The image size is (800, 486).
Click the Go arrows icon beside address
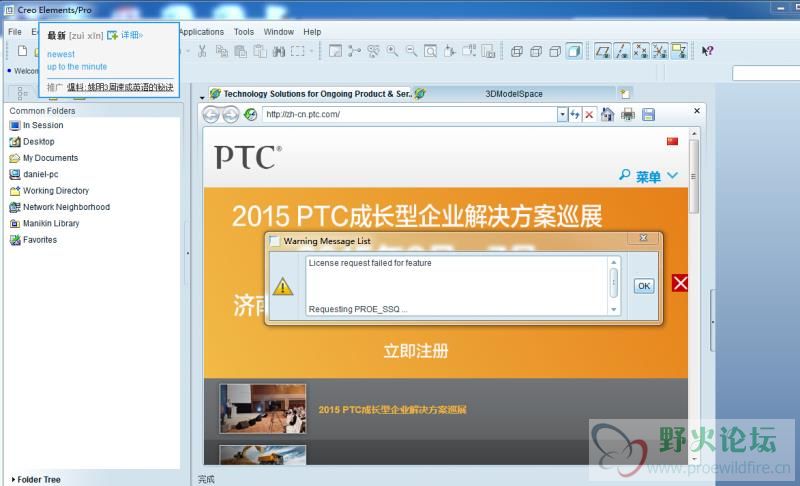pos(575,114)
